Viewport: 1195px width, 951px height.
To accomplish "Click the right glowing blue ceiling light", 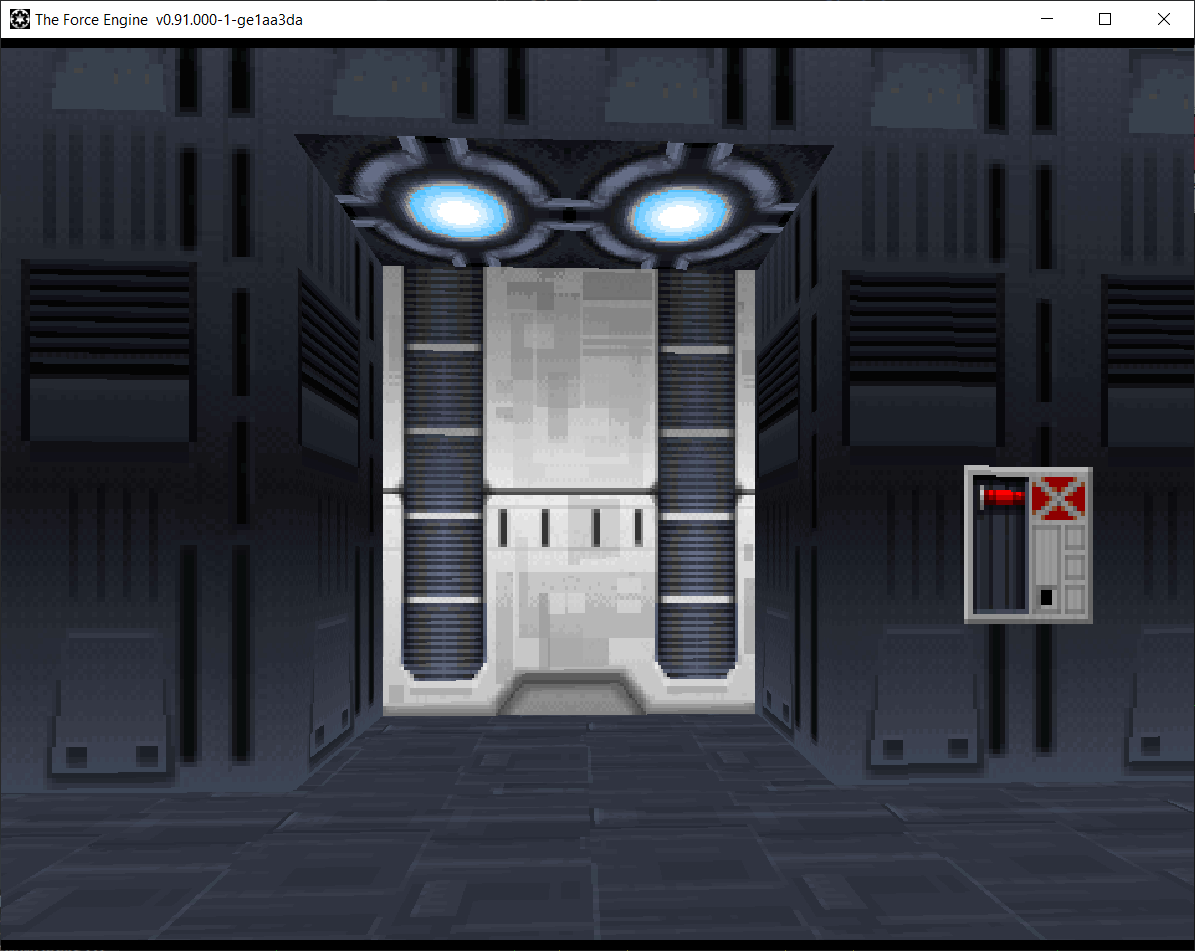I will point(680,215).
